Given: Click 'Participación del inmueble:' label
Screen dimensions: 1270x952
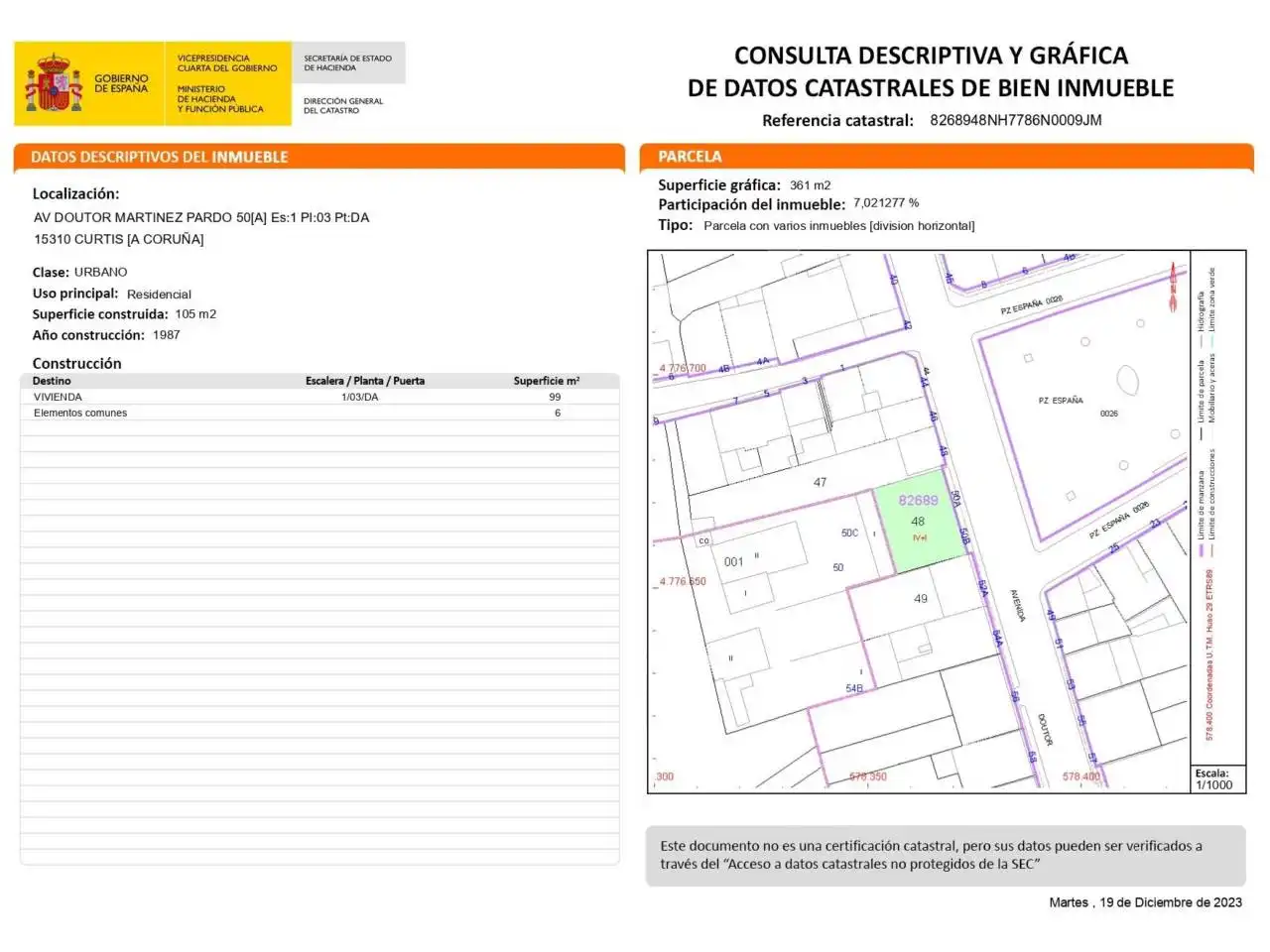Looking at the screenshot, I should [x=752, y=204].
